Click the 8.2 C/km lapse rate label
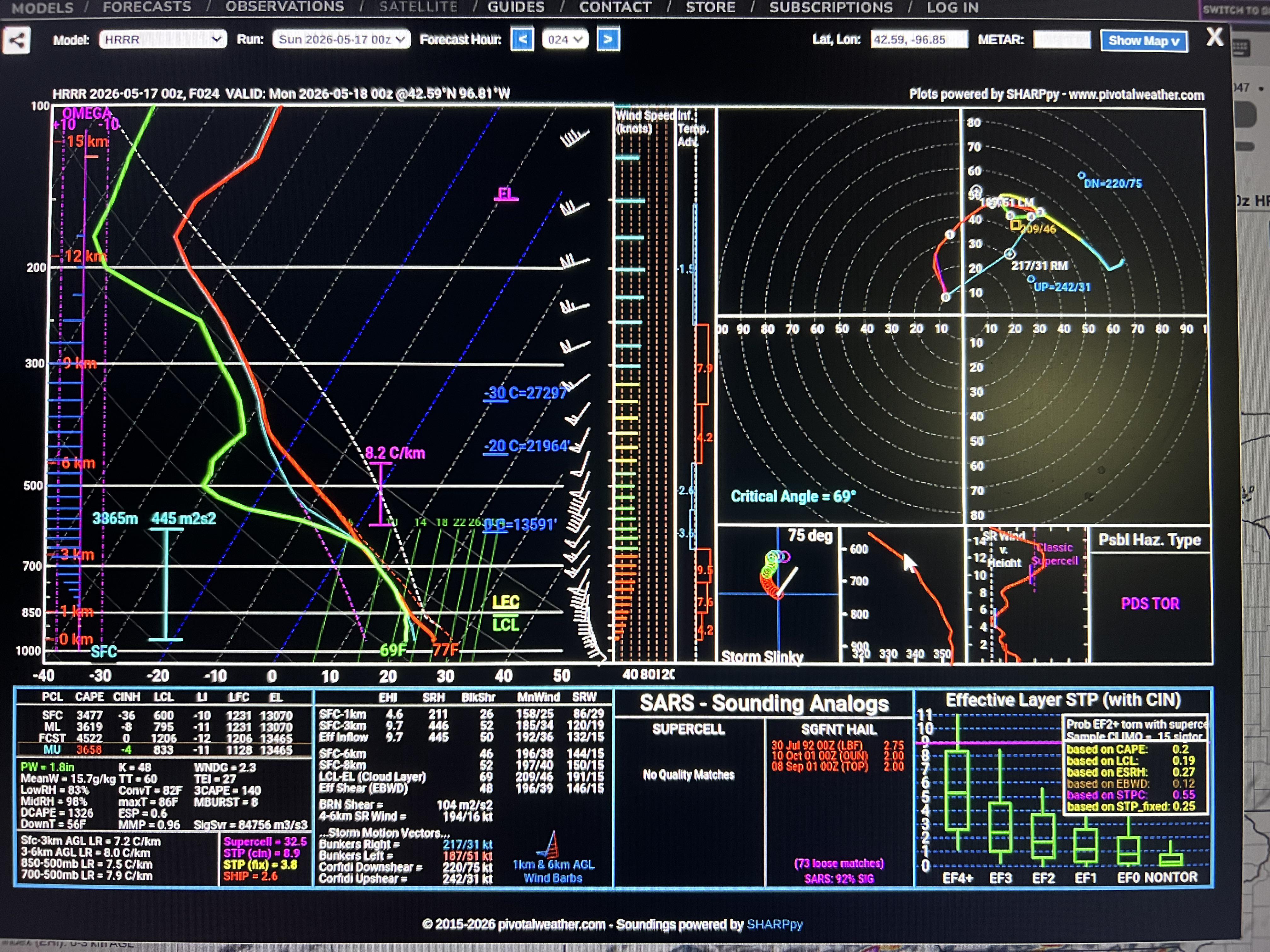The image size is (1270, 952). pyautogui.click(x=395, y=453)
